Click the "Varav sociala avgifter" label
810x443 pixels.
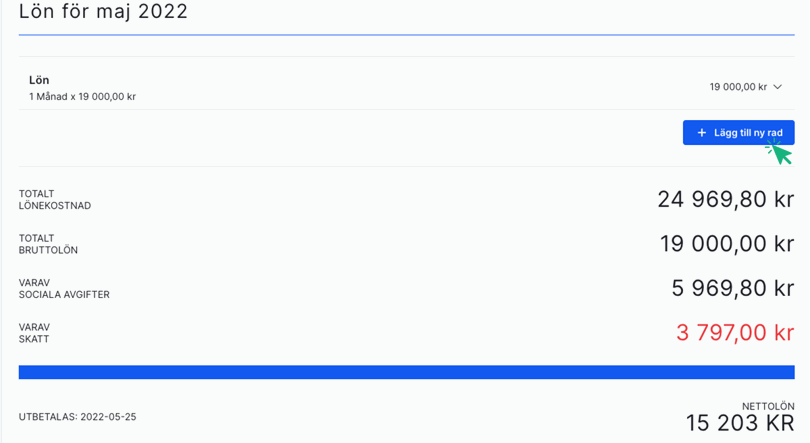pos(64,289)
